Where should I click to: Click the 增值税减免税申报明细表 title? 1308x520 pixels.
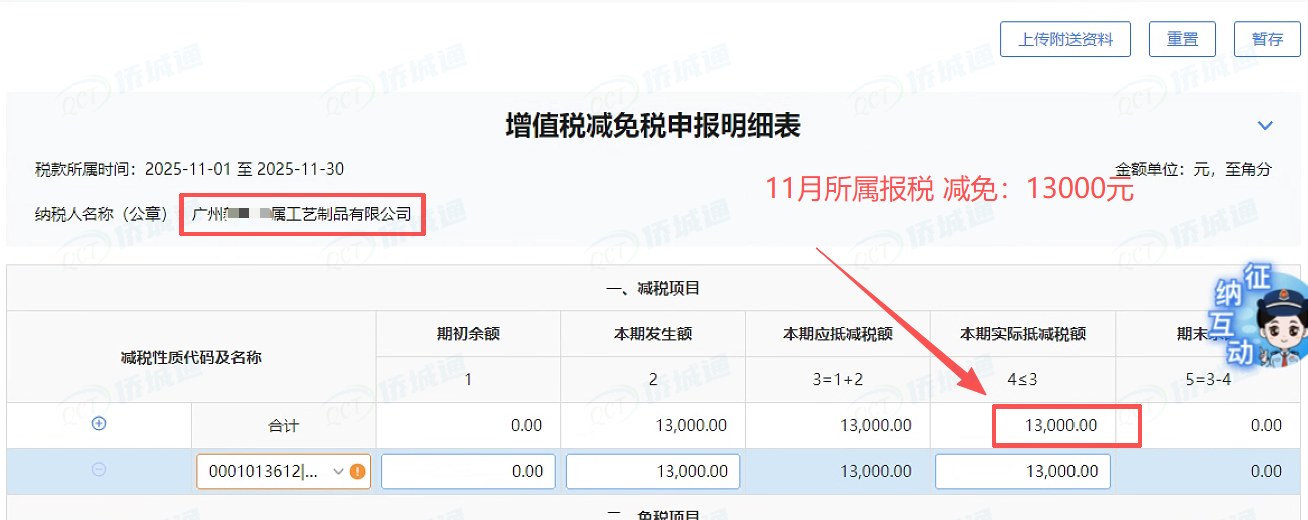coord(653,126)
